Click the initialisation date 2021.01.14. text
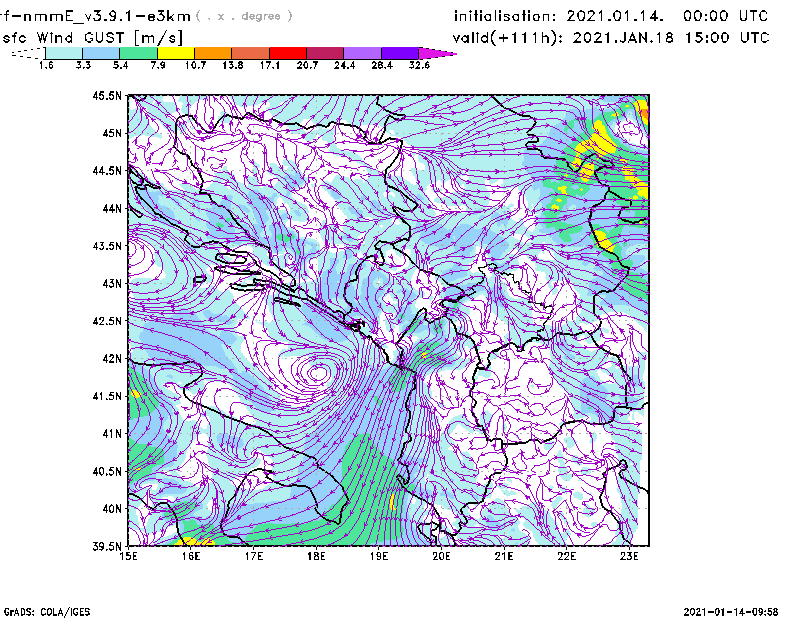The height and width of the screenshot is (618, 800). point(615,16)
